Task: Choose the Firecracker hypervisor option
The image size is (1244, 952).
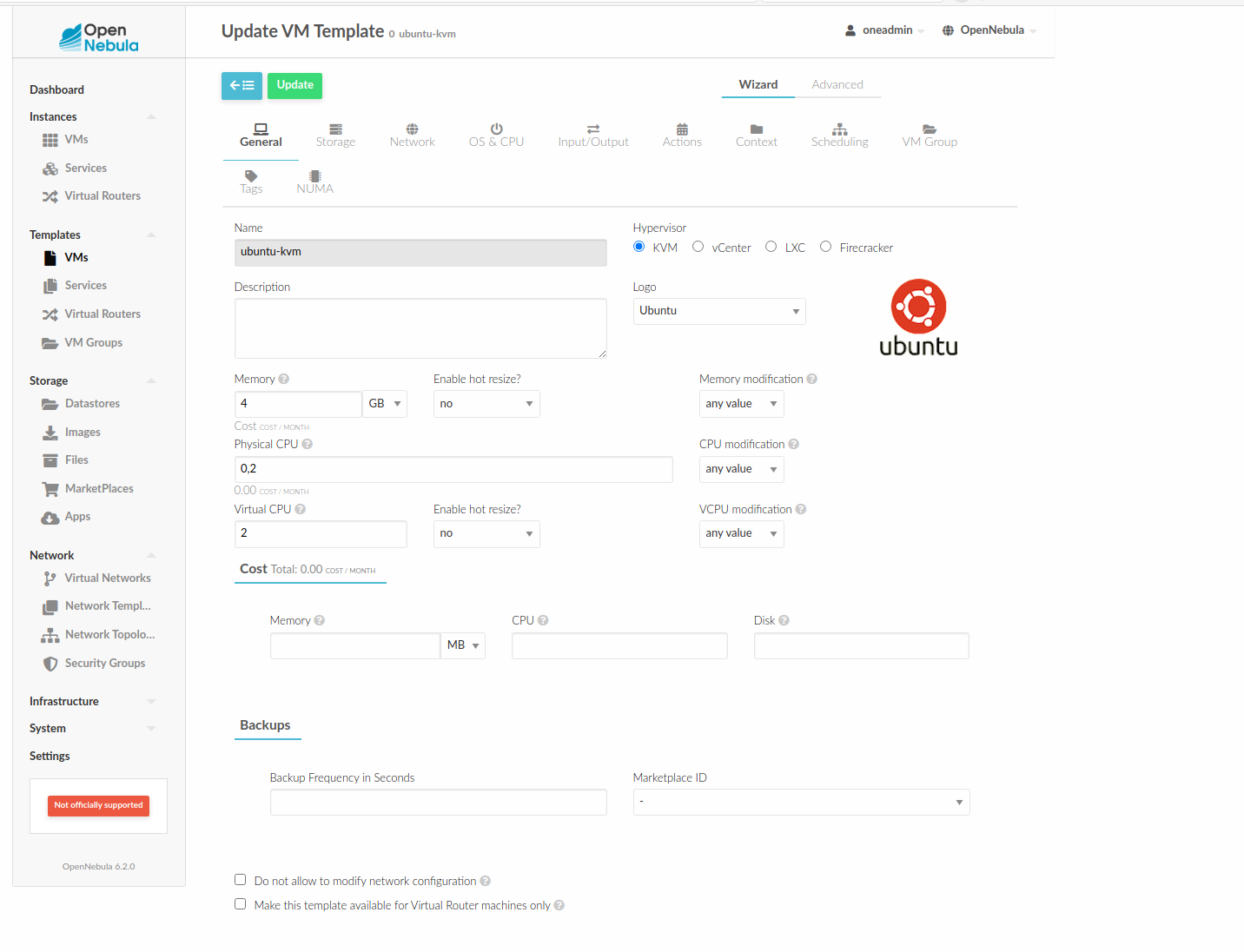Action: click(x=825, y=247)
